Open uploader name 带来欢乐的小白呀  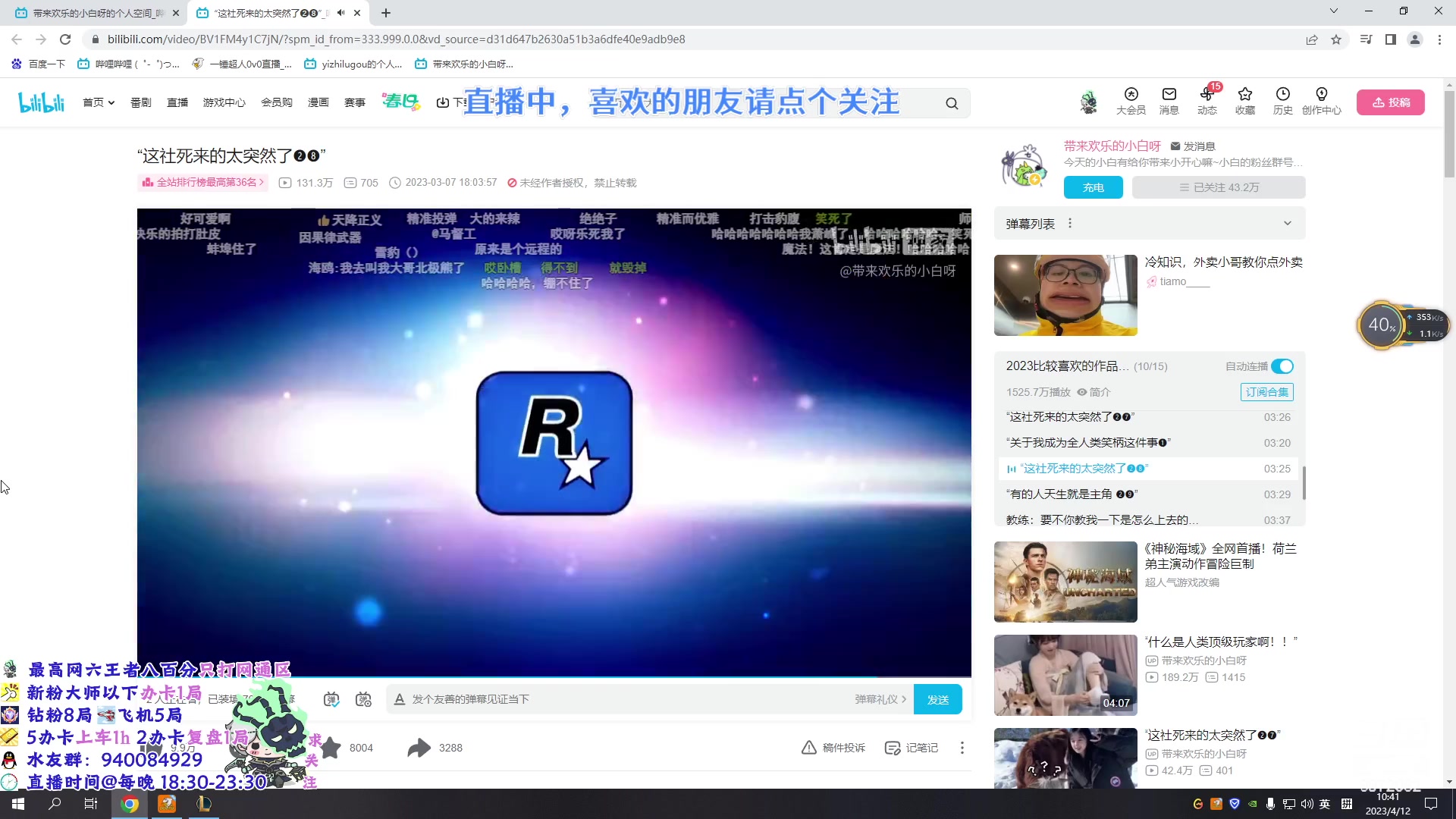coord(1112,146)
